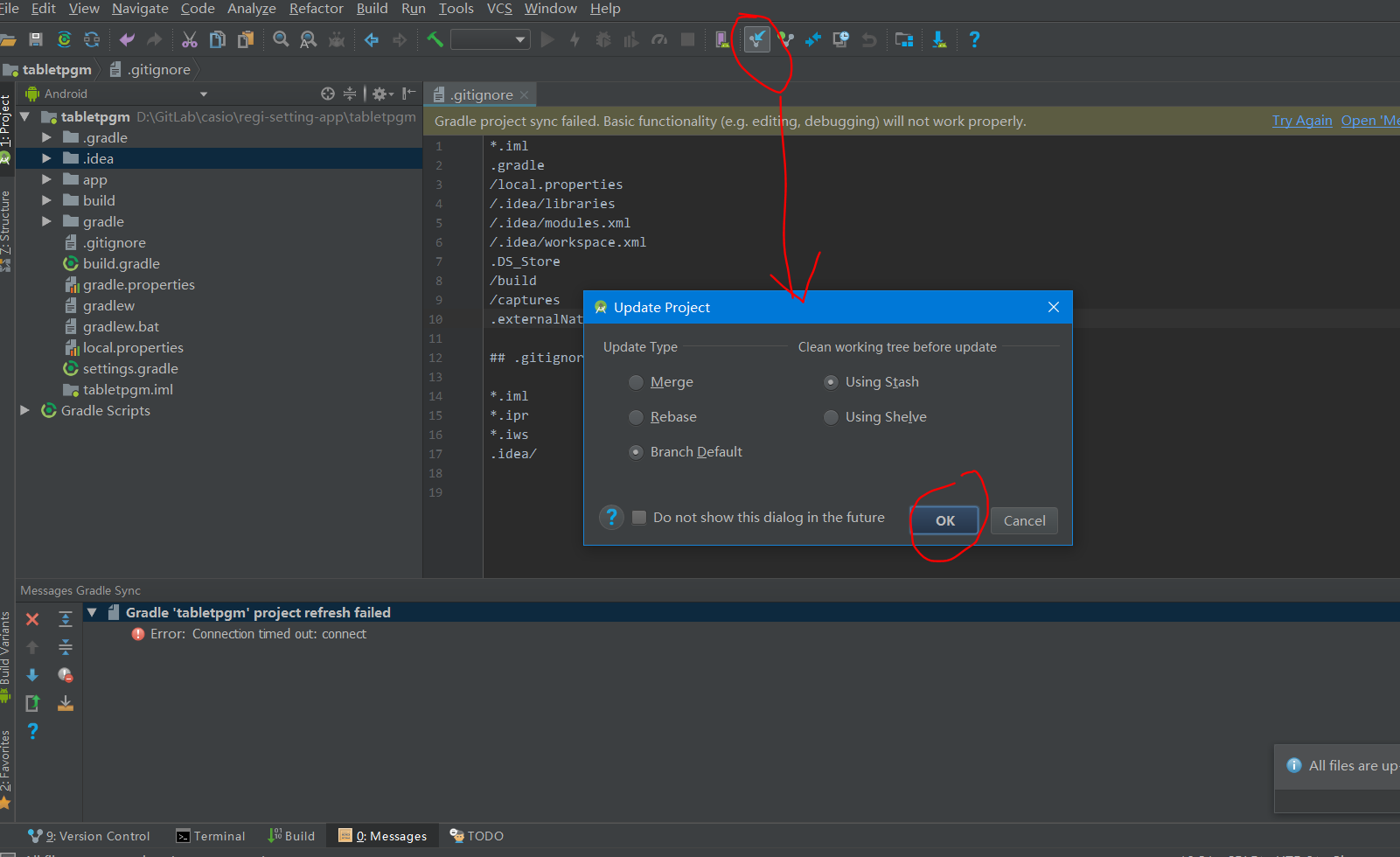Click the Update Project VCS icon
The width and height of the screenshot is (1400, 857).
757,39
